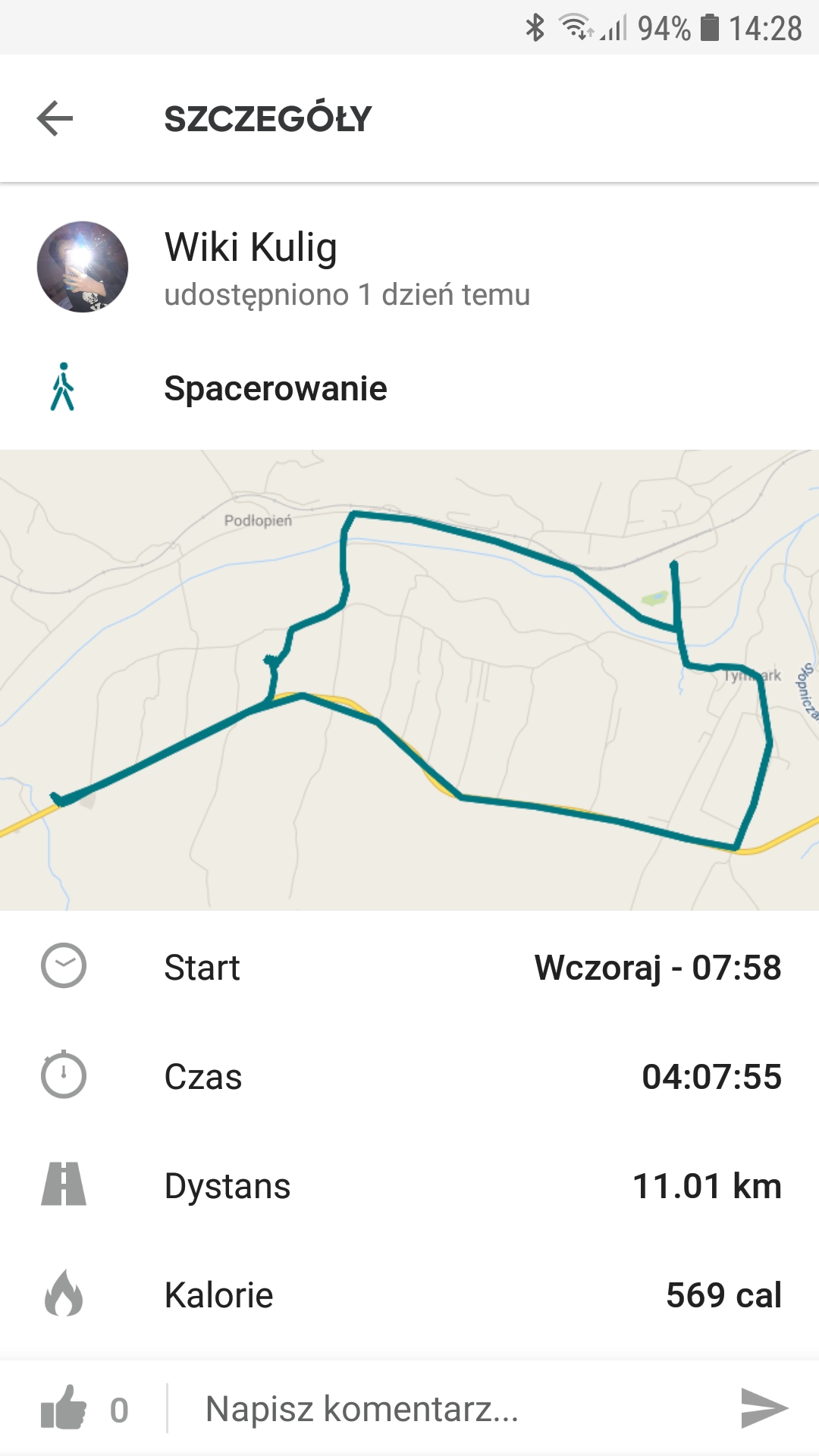Tap the road icon beside Dystans

click(64, 1185)
